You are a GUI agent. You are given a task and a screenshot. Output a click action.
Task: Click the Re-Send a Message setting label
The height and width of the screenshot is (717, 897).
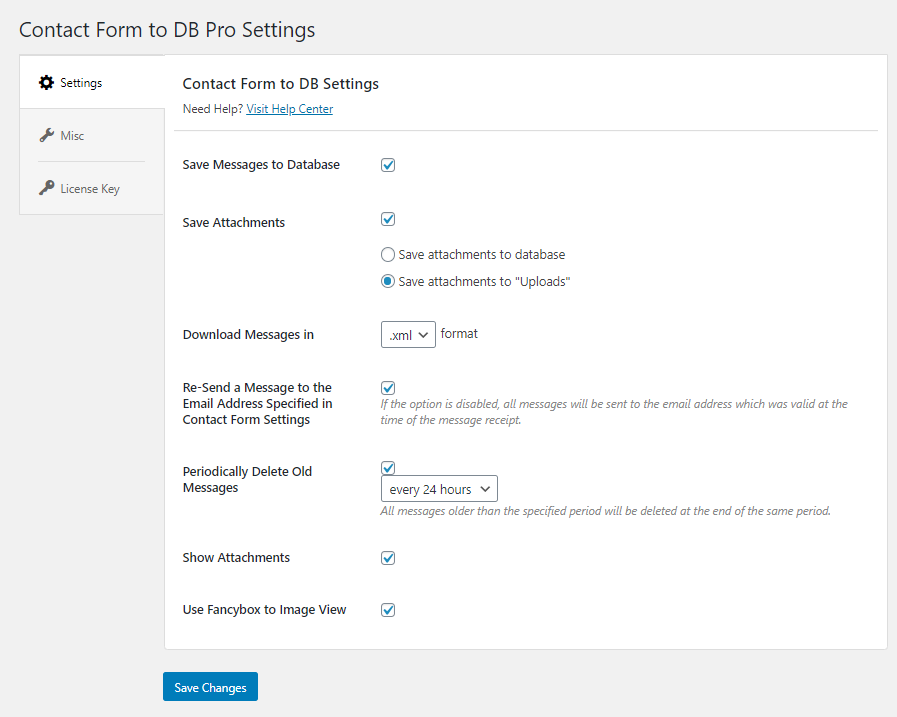(x=257, y=403)
